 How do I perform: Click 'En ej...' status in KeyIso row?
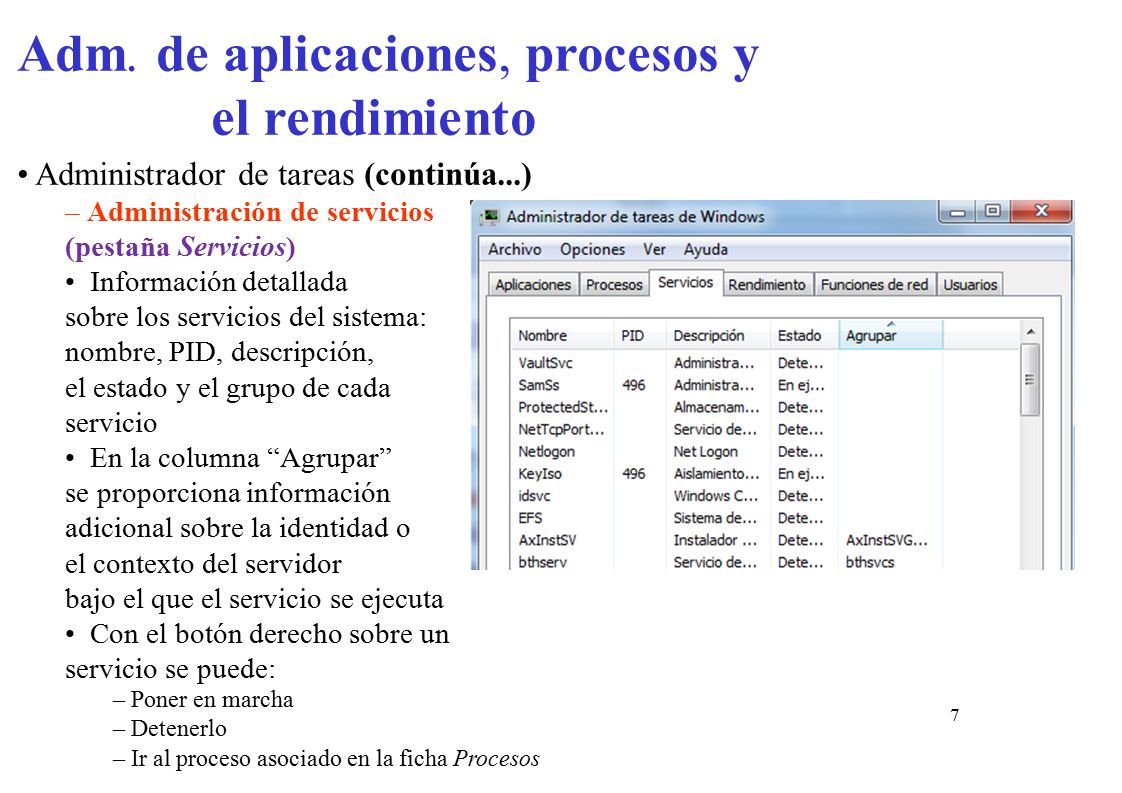click(x=801, y=474)
